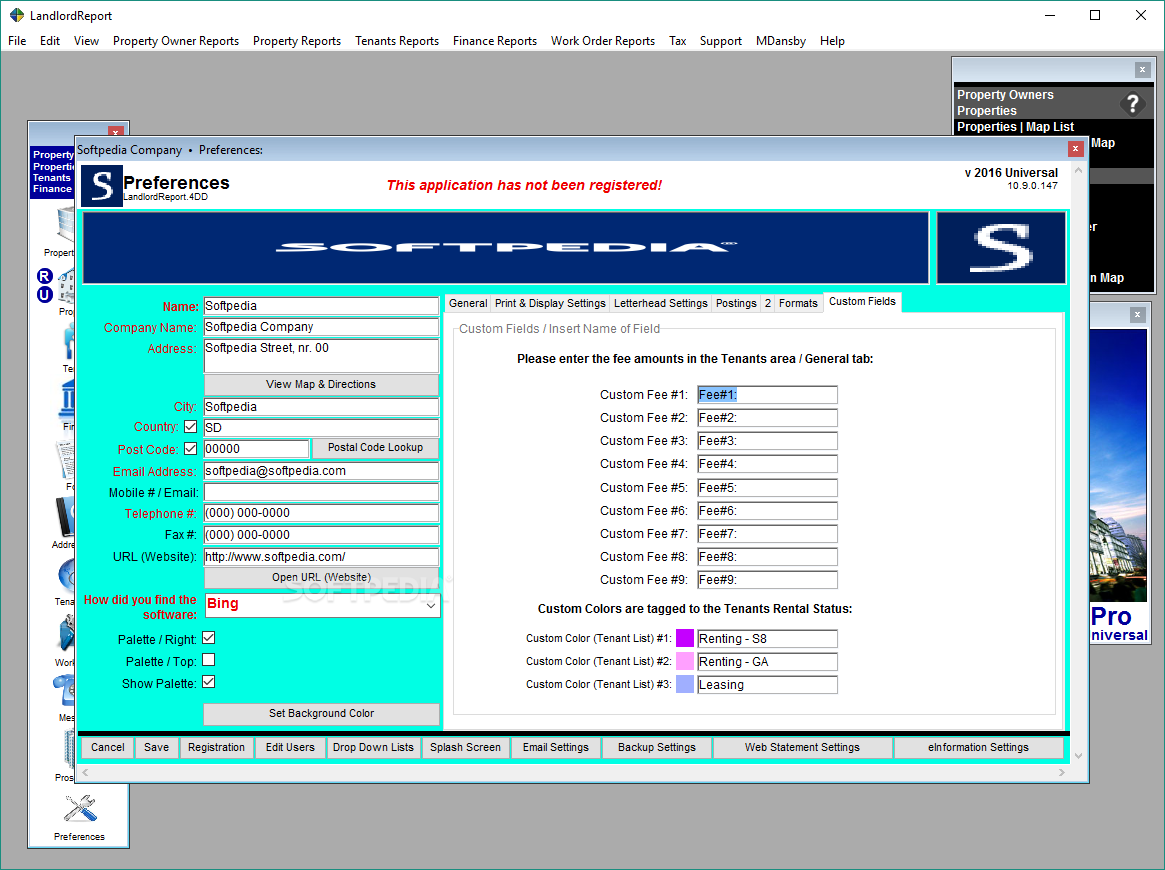Open the Finance Reports menu
This screenshot has width=1165, height=870.
(495, 41)
